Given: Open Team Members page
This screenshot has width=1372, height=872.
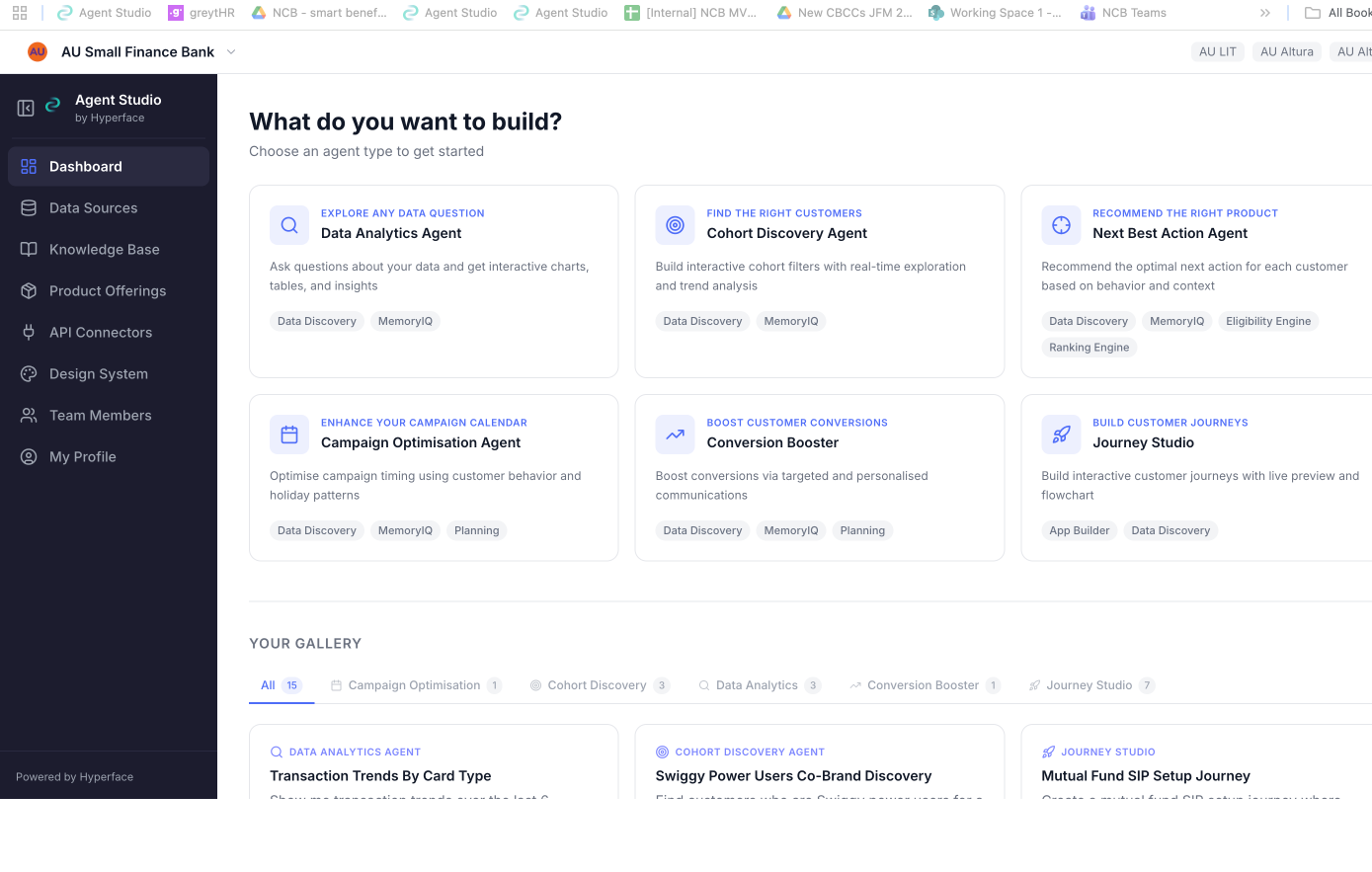Looking at the screenshot, I should tap(109, 415).
